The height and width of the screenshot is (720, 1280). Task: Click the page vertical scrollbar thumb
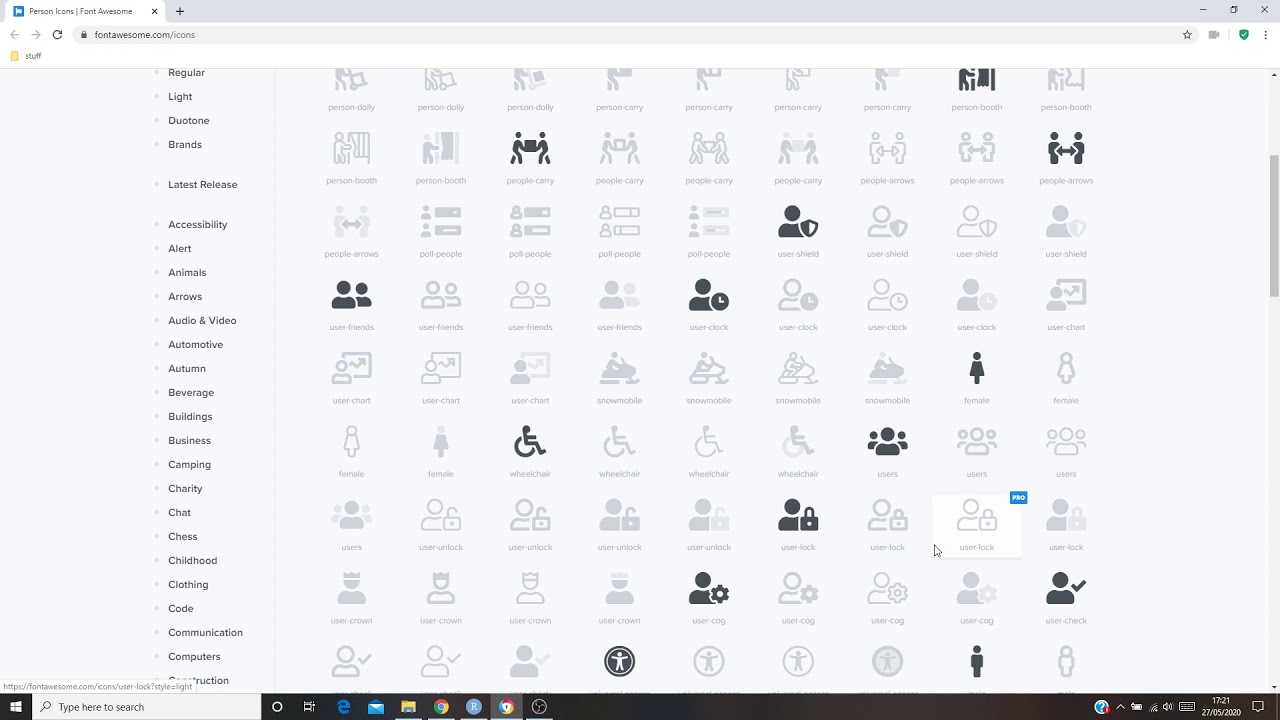click(1274, 225)
